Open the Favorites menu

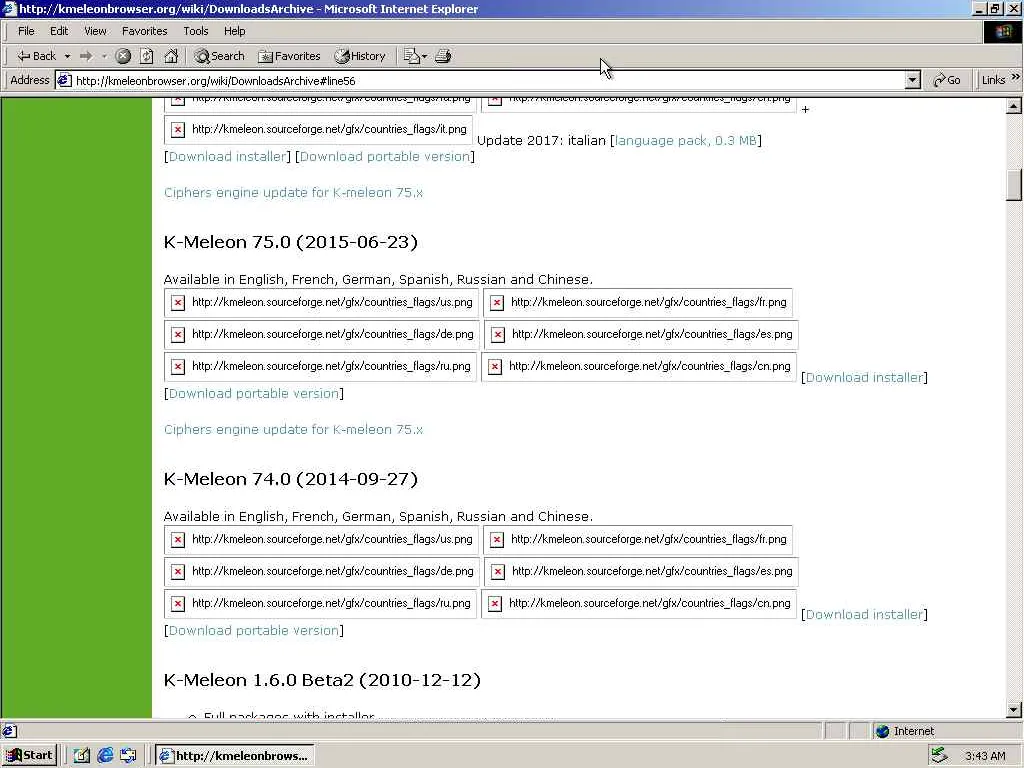[x=144, y=31]
